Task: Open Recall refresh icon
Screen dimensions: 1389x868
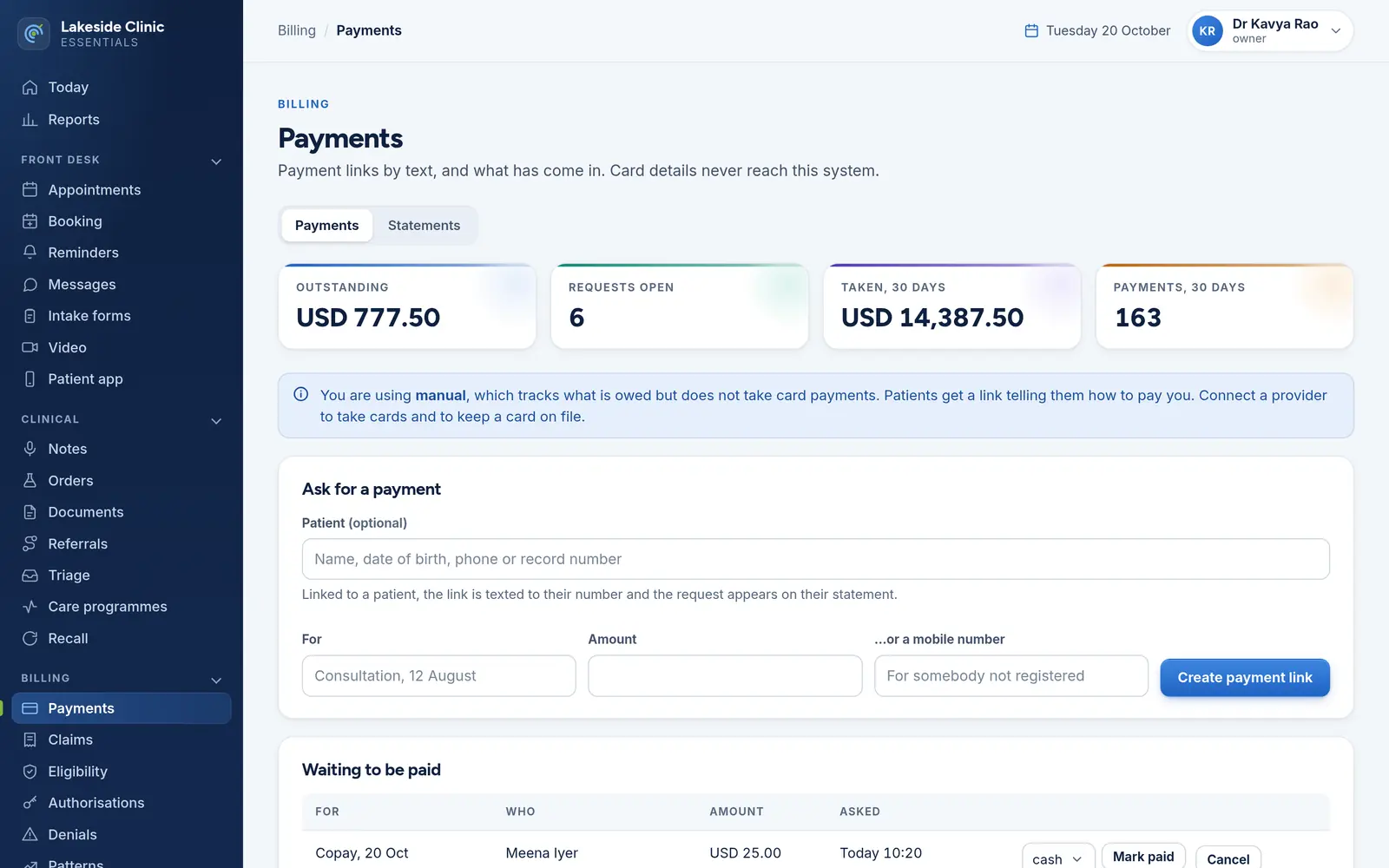Action: [x=30, y=639]
